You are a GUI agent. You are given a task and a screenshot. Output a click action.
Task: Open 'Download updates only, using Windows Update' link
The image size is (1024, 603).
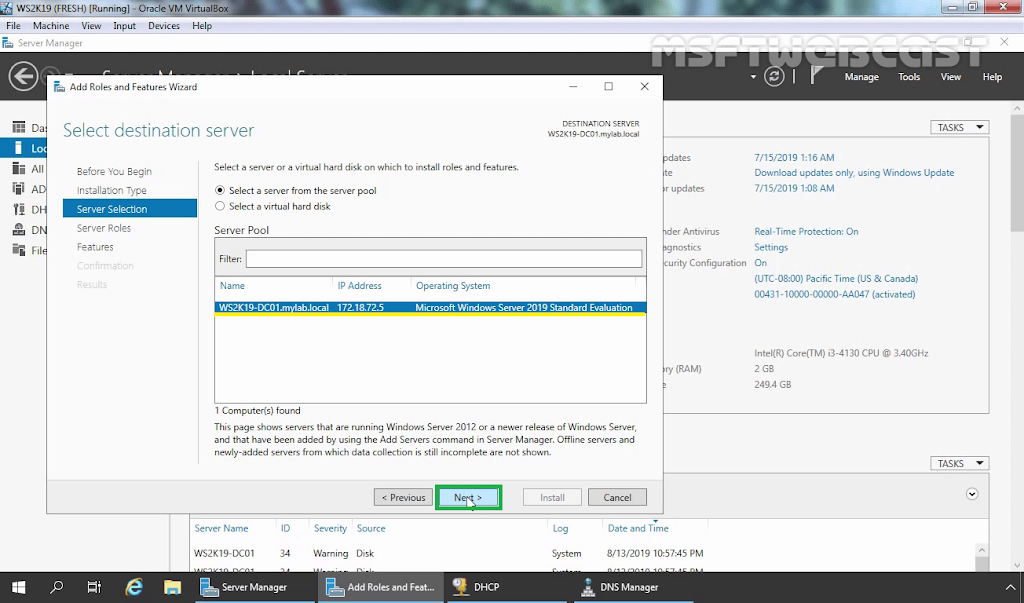(x=854, y=172)
